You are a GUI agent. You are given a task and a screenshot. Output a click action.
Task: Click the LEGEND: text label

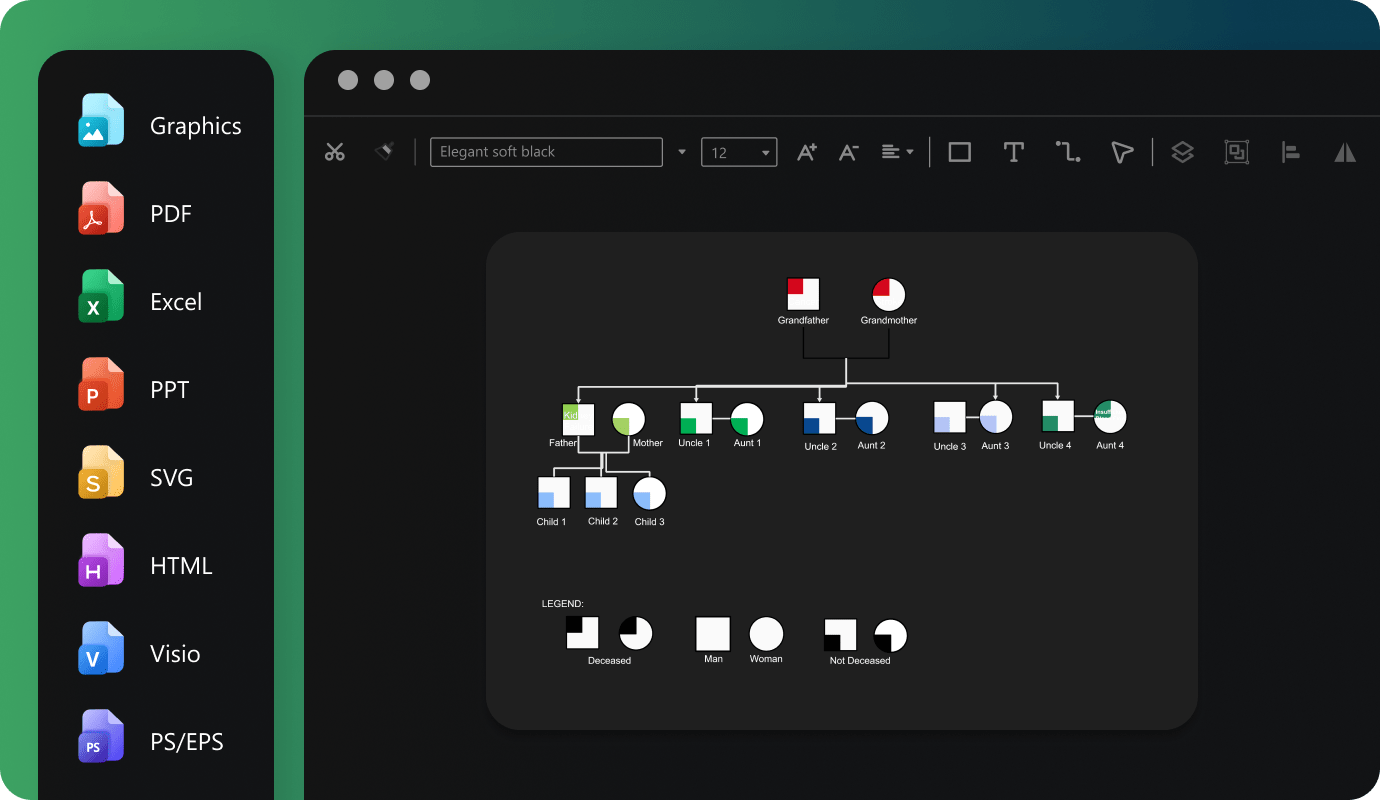pos(562,603)
